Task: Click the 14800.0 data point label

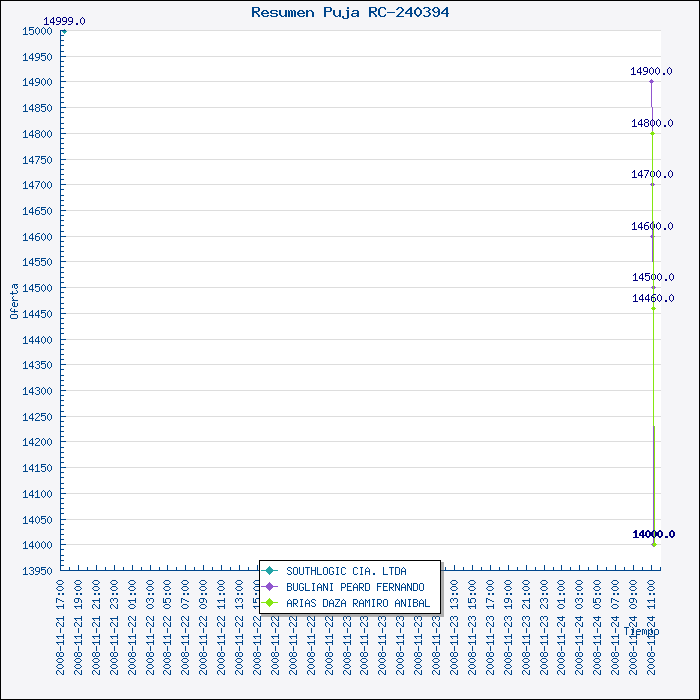Action: 651,123
